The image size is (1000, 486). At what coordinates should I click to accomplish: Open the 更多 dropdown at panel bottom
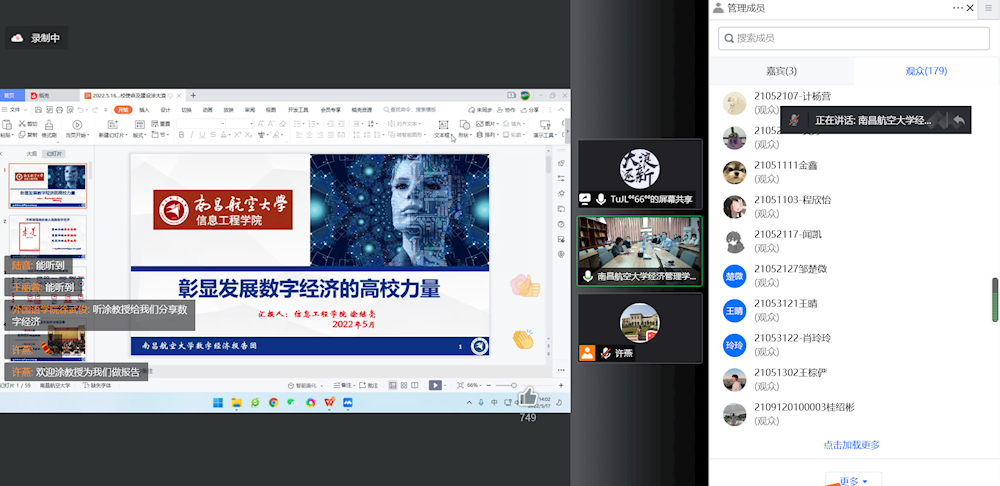(x=853, y=481)
